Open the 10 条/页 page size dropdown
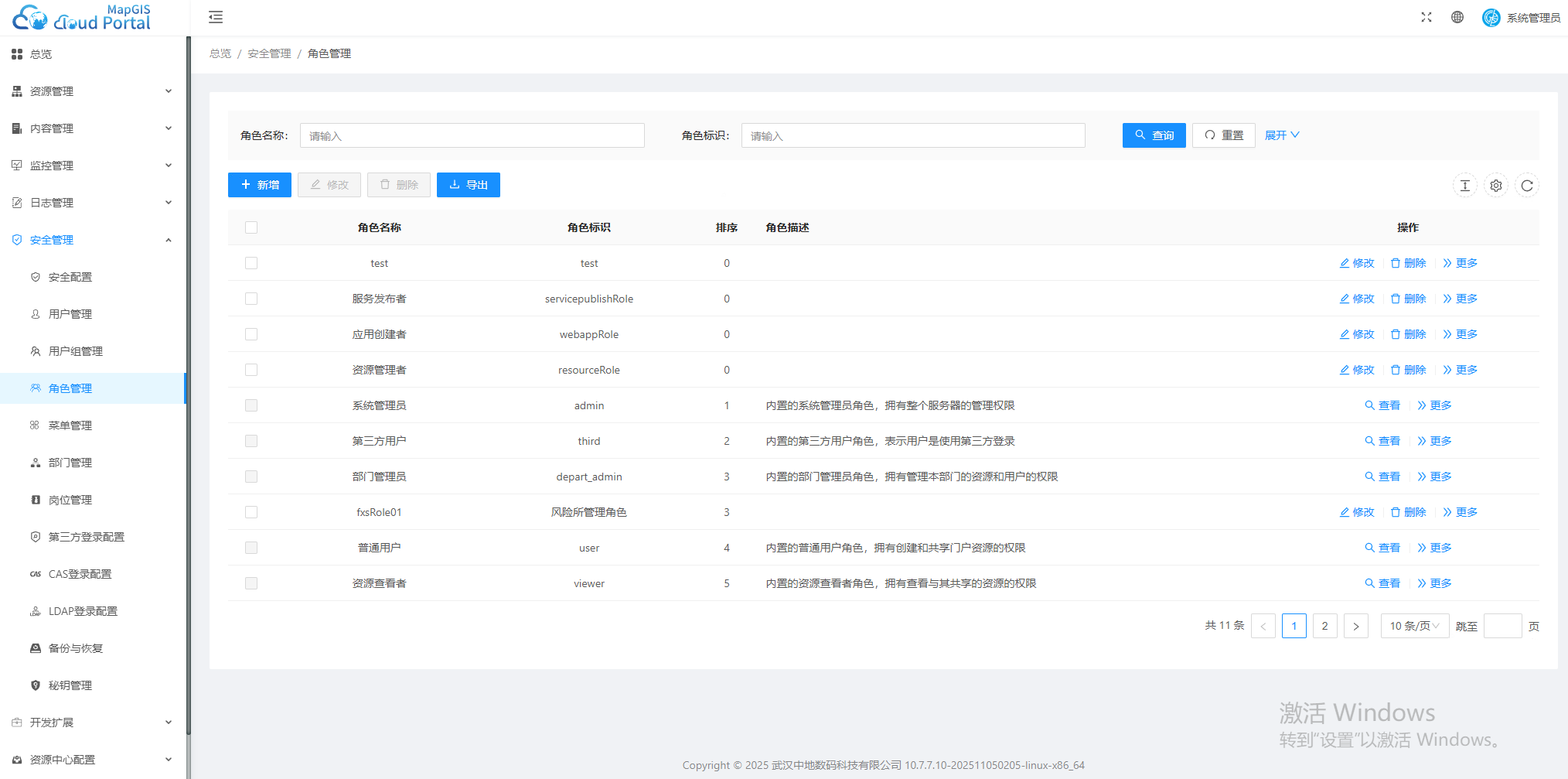This screenshot has width=1568, height=779. 1414,625
